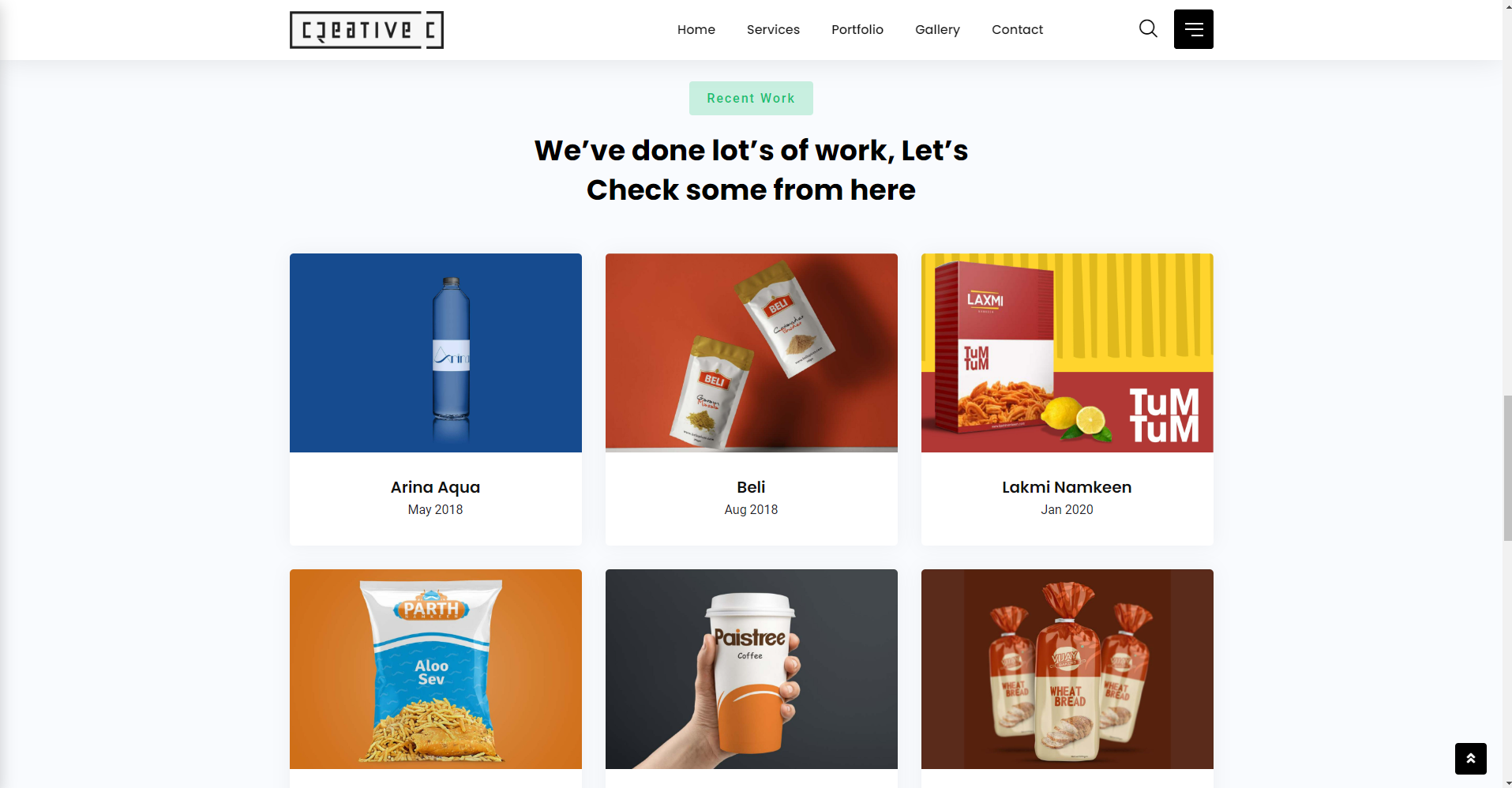Image resolution: width=1512 pixels, height=788 pixels.
Task: Open the Wheat Bread packaging image
Action: coord(1067,669)
